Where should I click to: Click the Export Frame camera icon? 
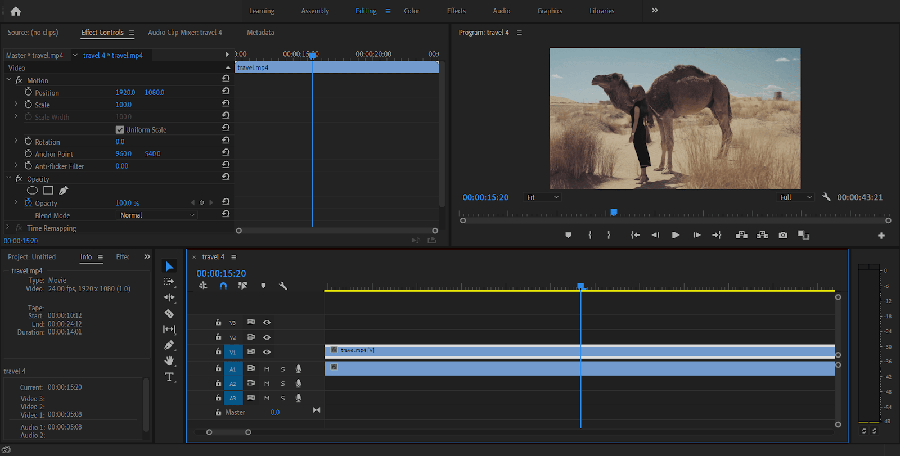783,235
